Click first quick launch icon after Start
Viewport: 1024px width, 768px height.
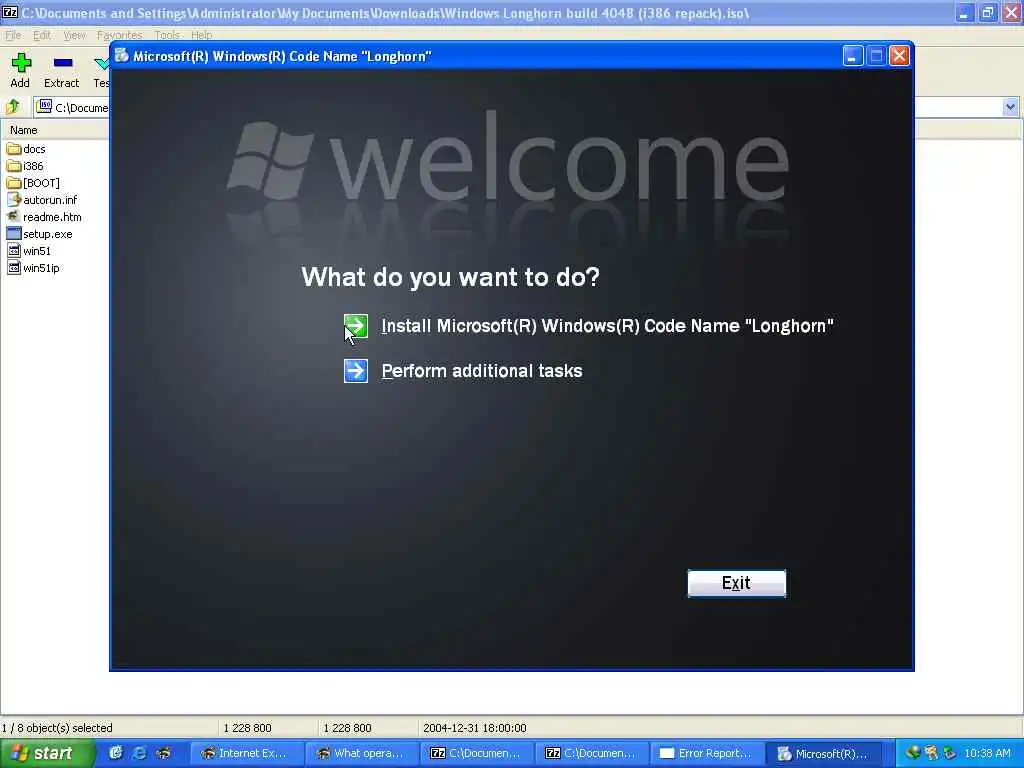(116, 753)
